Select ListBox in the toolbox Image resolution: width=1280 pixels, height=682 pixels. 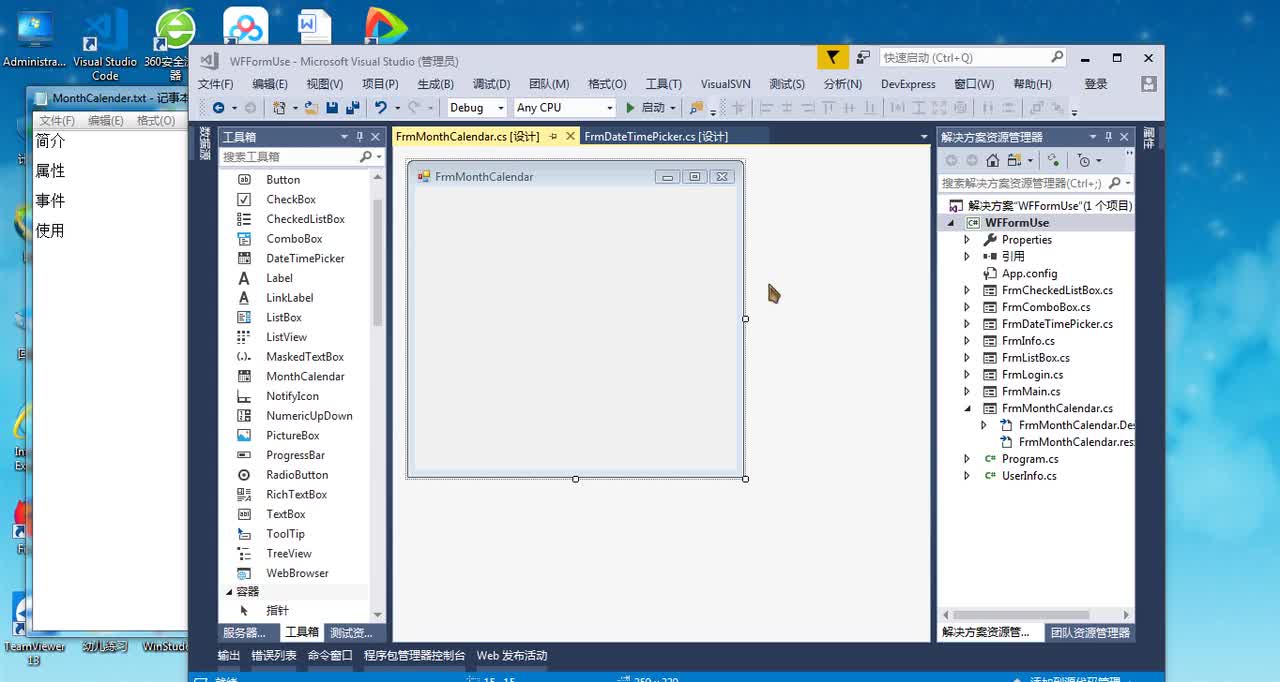(283, 317)
